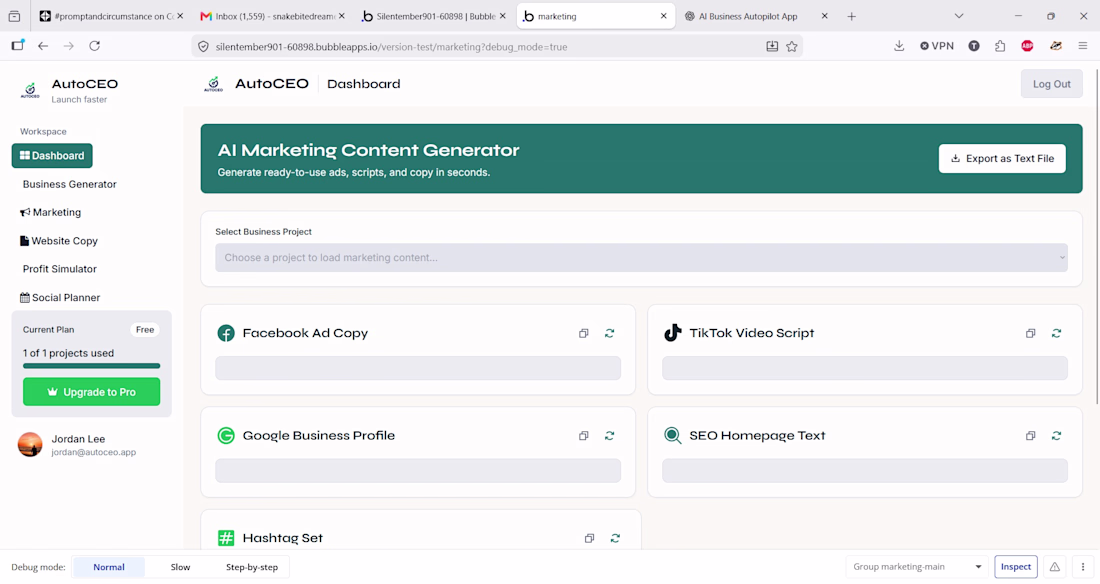Refresh the SEO Homepage Text card
Screen dimensions: 1100x584
[x=1056, y=436]
